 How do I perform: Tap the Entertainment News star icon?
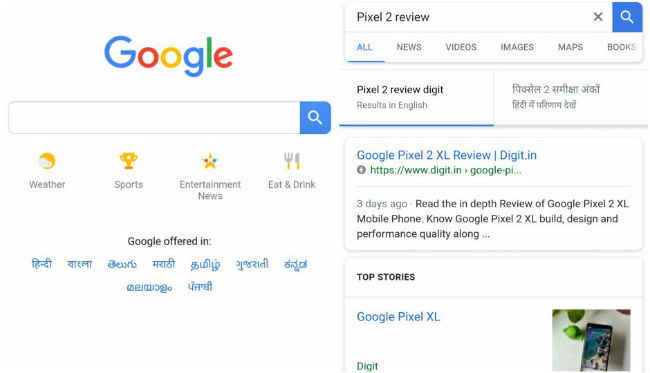(210, 161)
